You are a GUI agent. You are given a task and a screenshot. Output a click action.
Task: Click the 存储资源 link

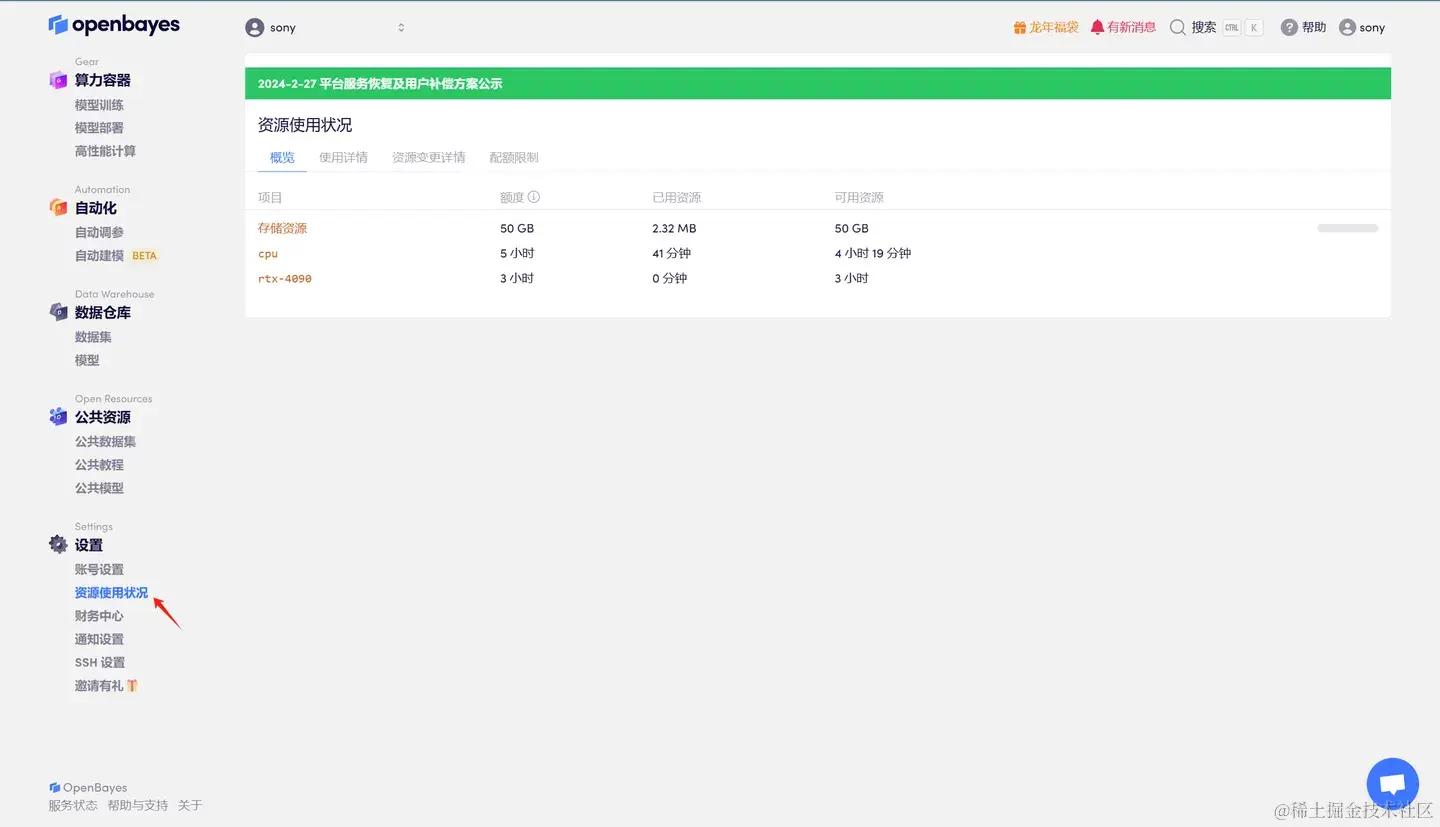(x=282, y=228)
